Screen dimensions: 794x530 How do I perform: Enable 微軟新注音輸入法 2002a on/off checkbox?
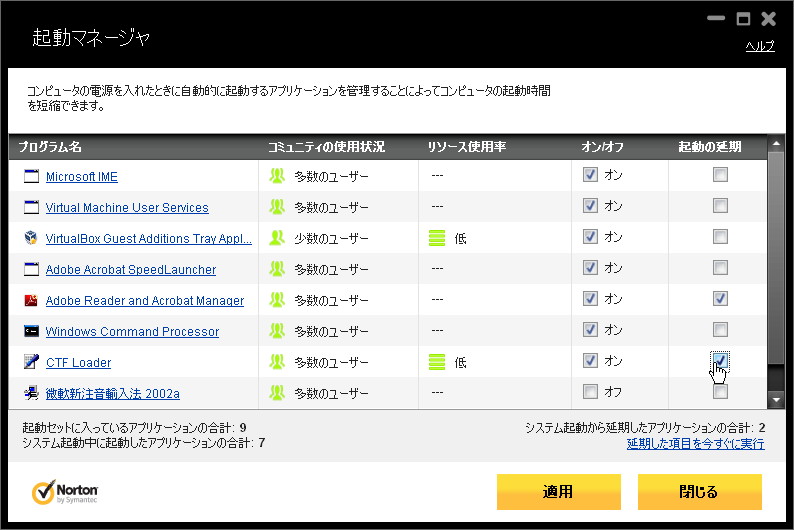tap(590, 391)
